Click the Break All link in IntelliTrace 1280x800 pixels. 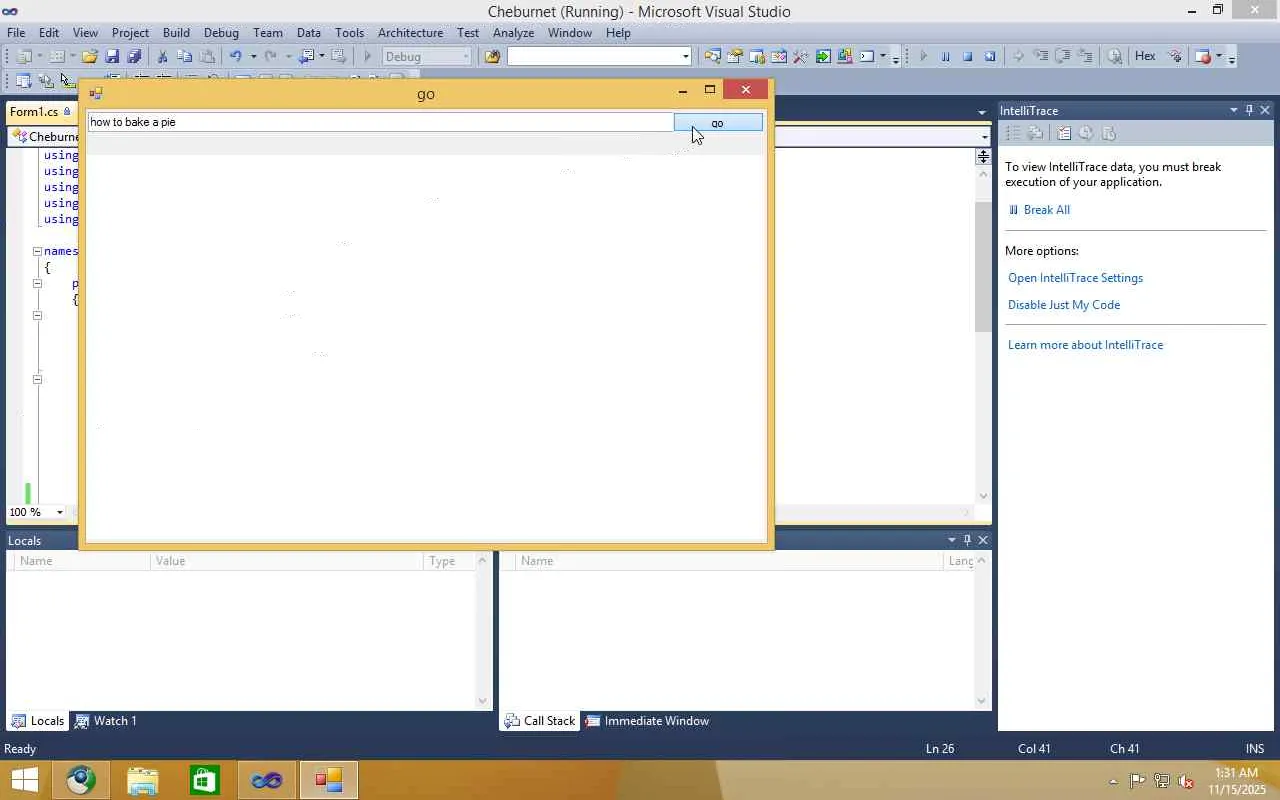point(1046,210)
